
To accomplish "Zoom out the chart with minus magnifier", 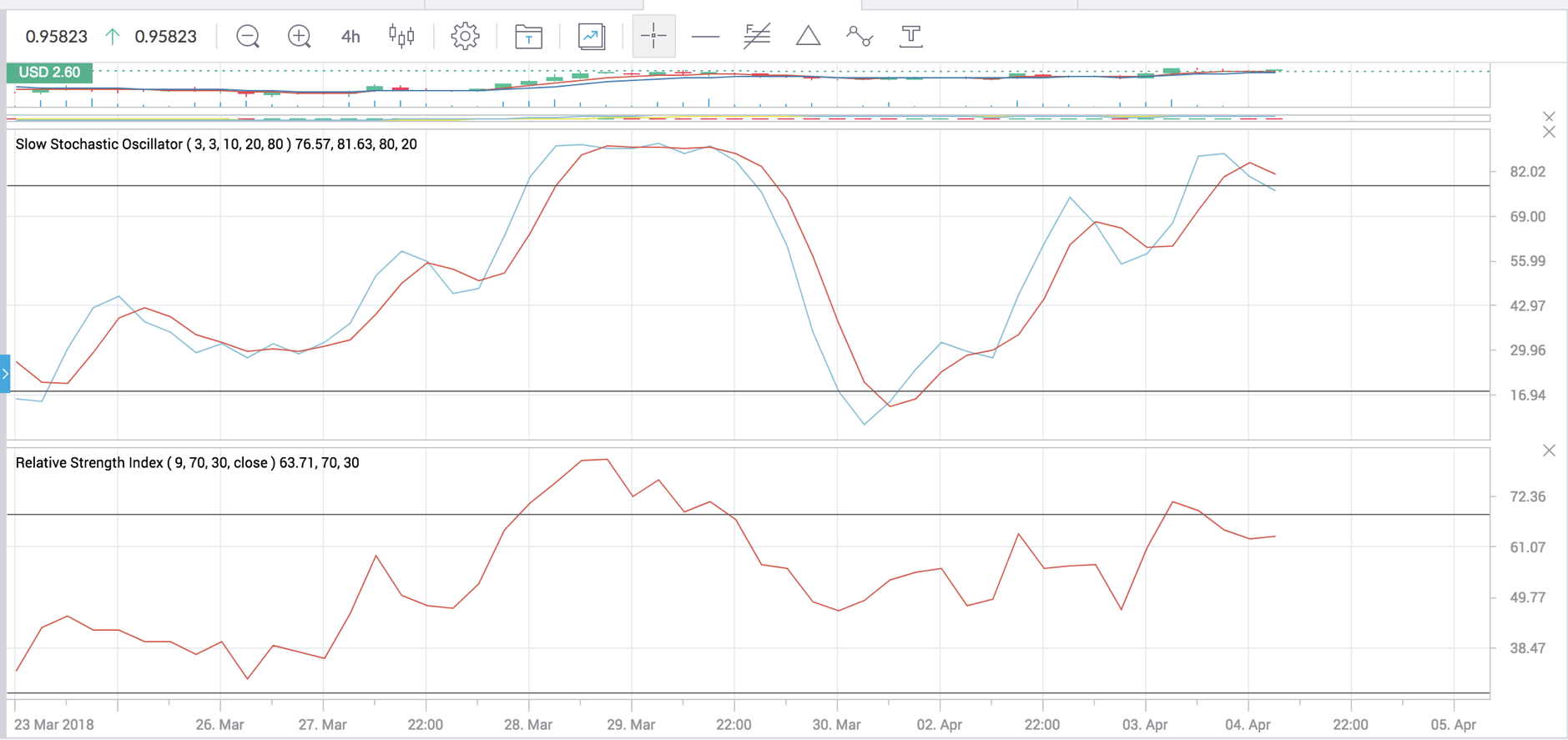I will [x=248, y=36].
